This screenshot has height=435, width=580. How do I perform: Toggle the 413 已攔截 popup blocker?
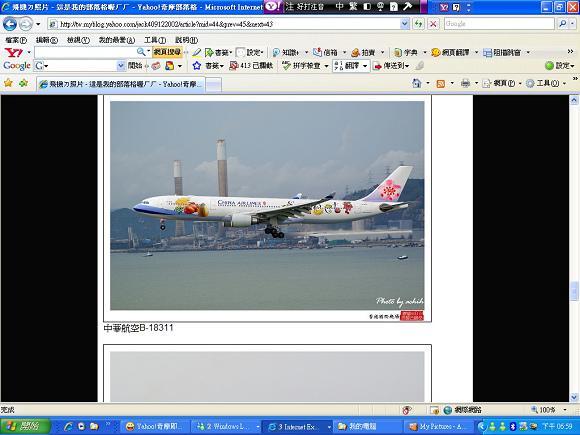point(251,66)
